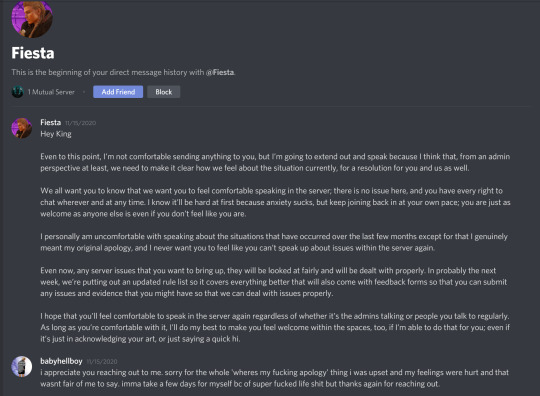Image resolution: width=540 pixels, height=396 pixels.
Task: Click the large Fiesta heading name
Action: pos(33,53)
